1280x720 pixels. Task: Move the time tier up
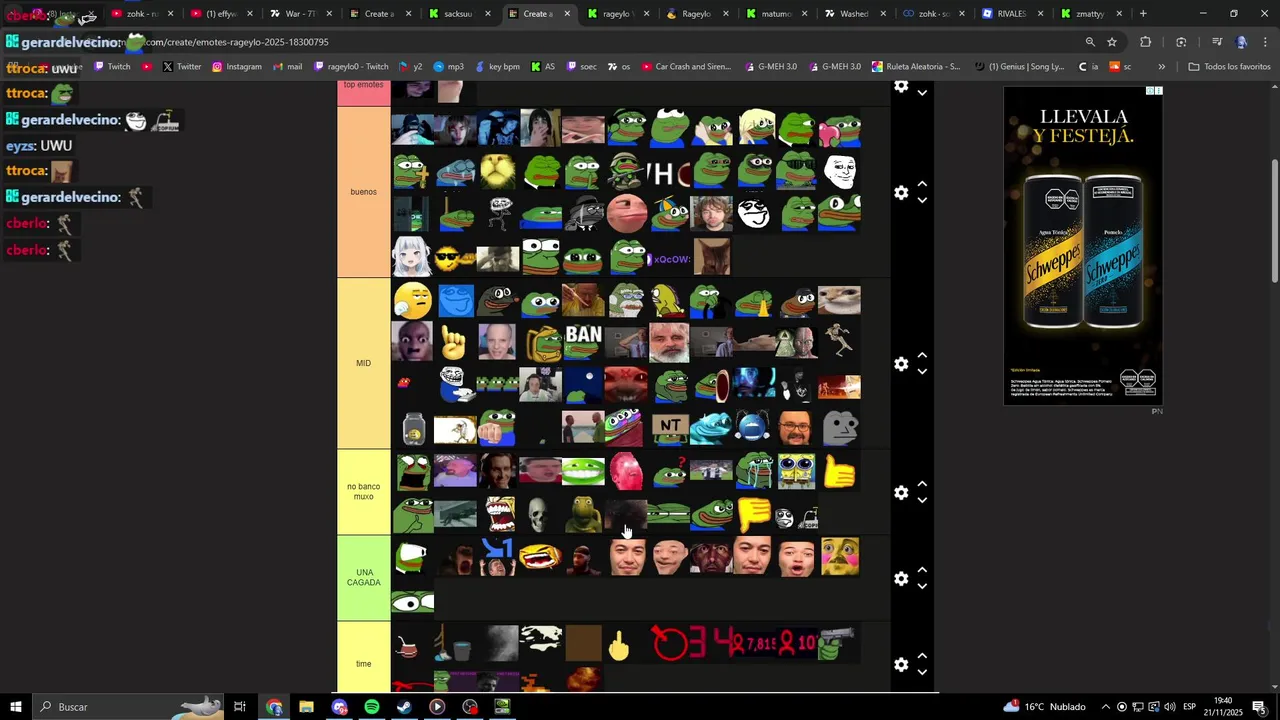(x=922, y=657)
